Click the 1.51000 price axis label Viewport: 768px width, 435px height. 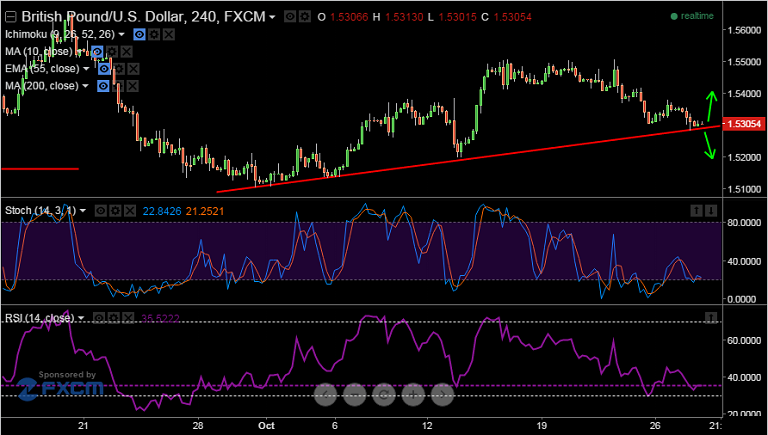[744, 189]
